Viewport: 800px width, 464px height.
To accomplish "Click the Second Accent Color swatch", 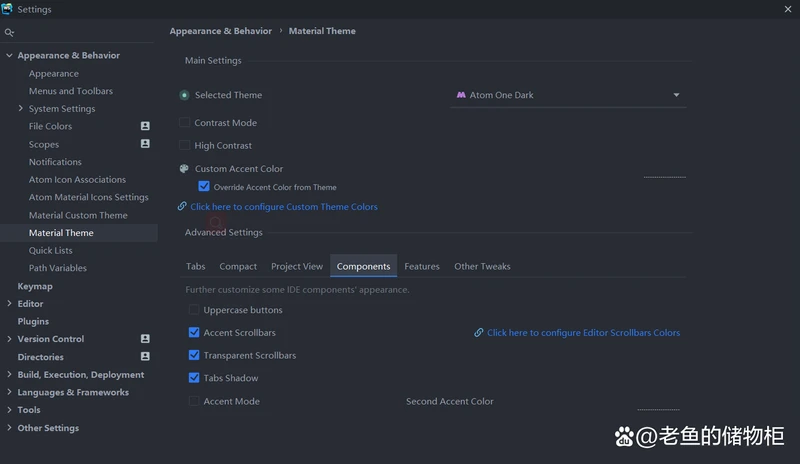I will pos(658,401).
